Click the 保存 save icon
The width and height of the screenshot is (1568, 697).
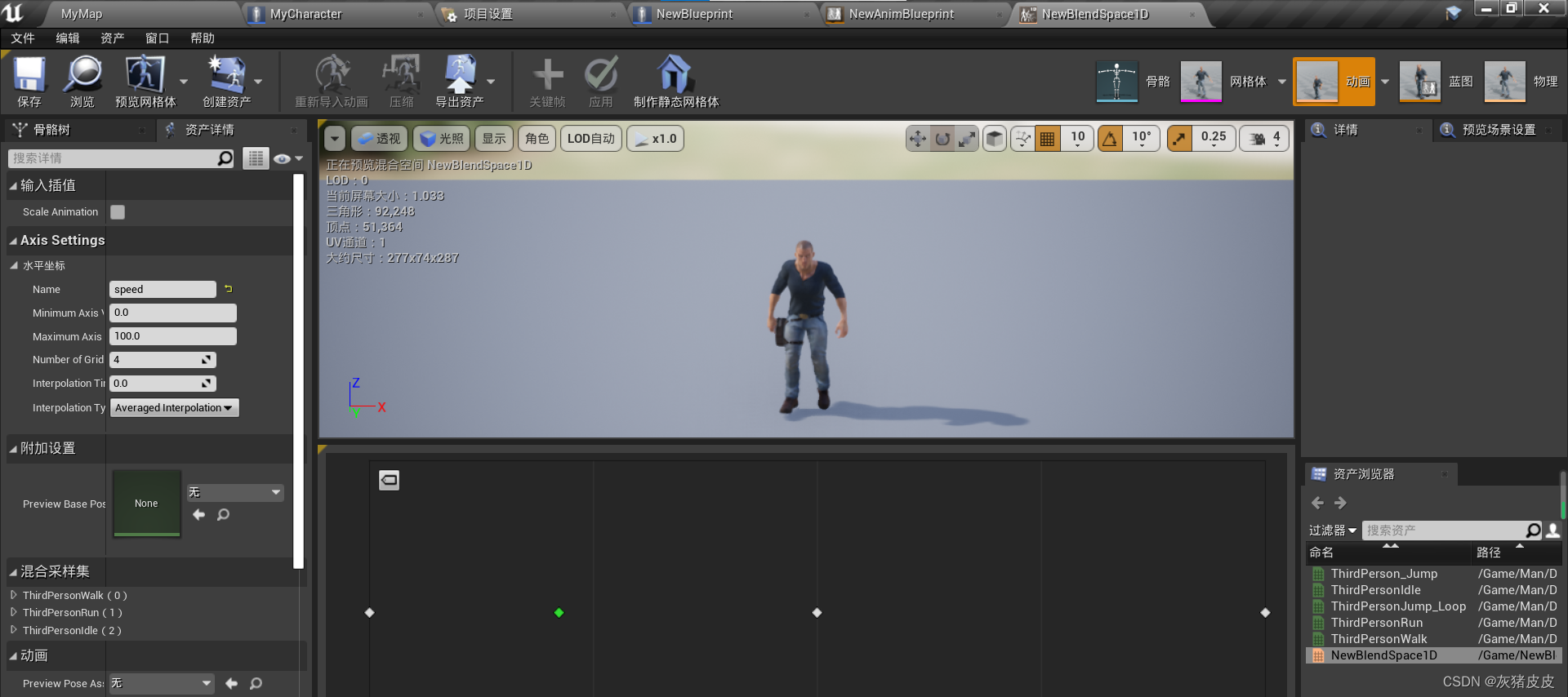pyautogui.click(x=29, y=82)
